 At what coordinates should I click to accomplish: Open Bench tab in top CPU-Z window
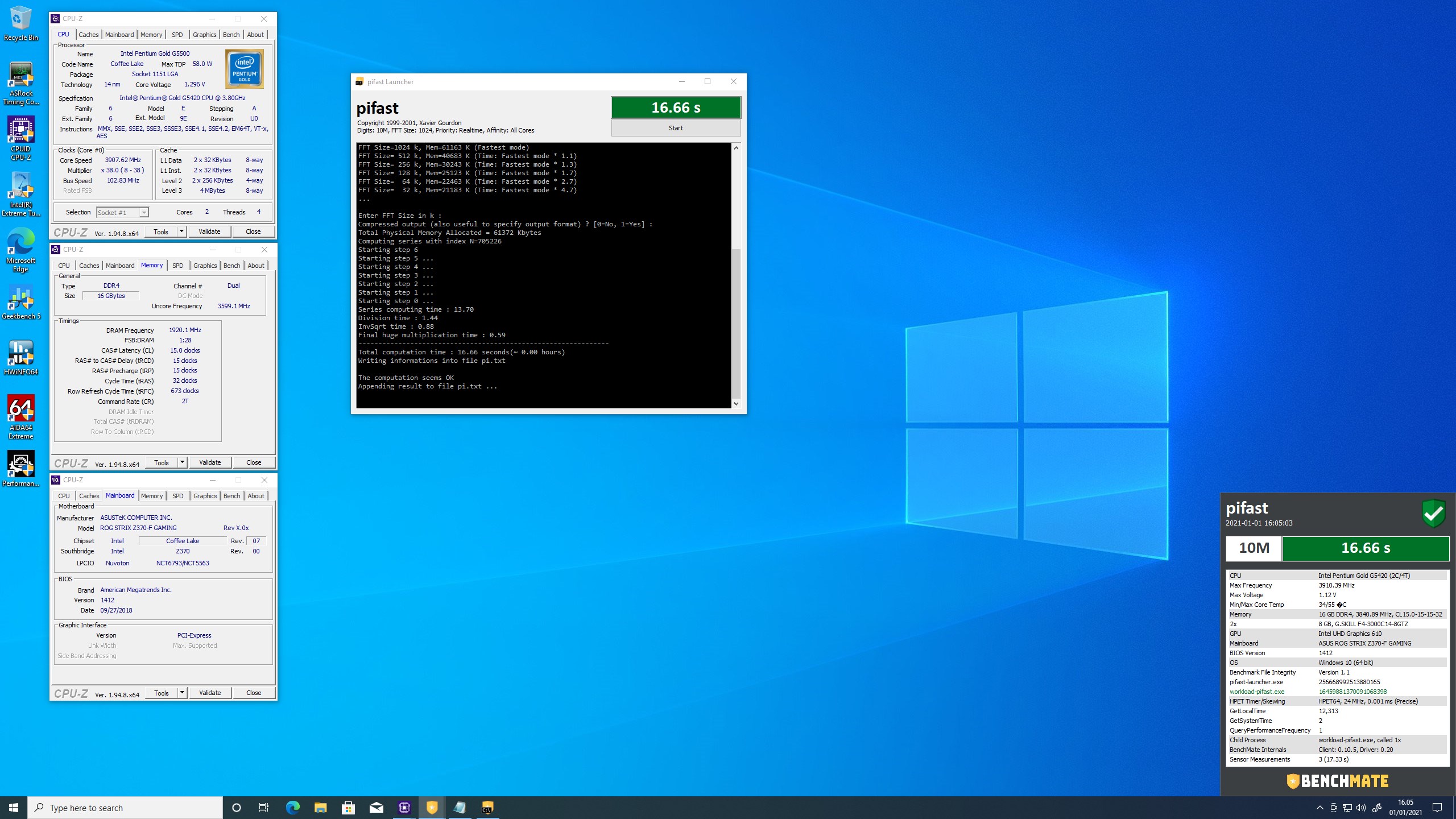point(231,35)
